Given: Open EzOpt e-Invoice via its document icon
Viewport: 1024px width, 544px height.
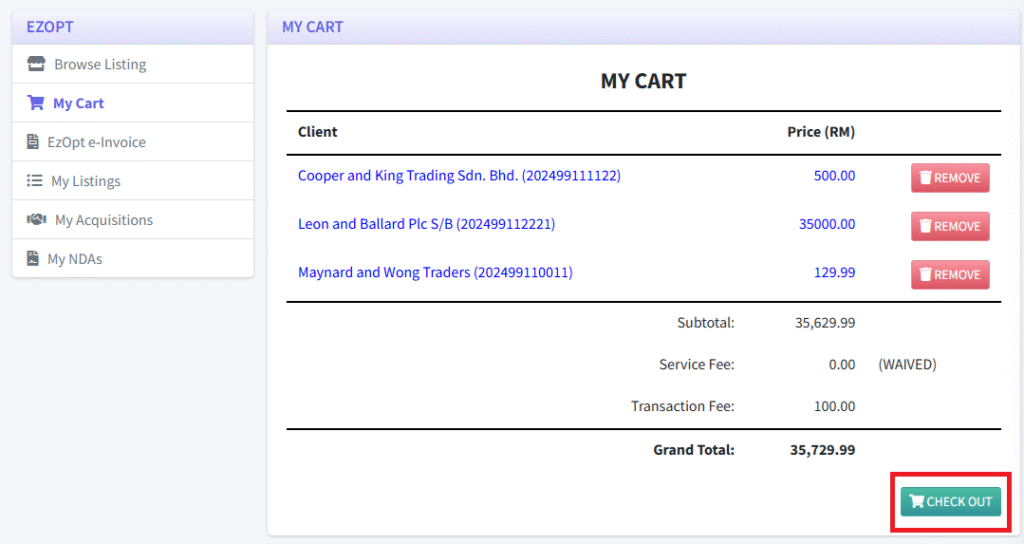Looking at the screenshot, I should [33, 142].
